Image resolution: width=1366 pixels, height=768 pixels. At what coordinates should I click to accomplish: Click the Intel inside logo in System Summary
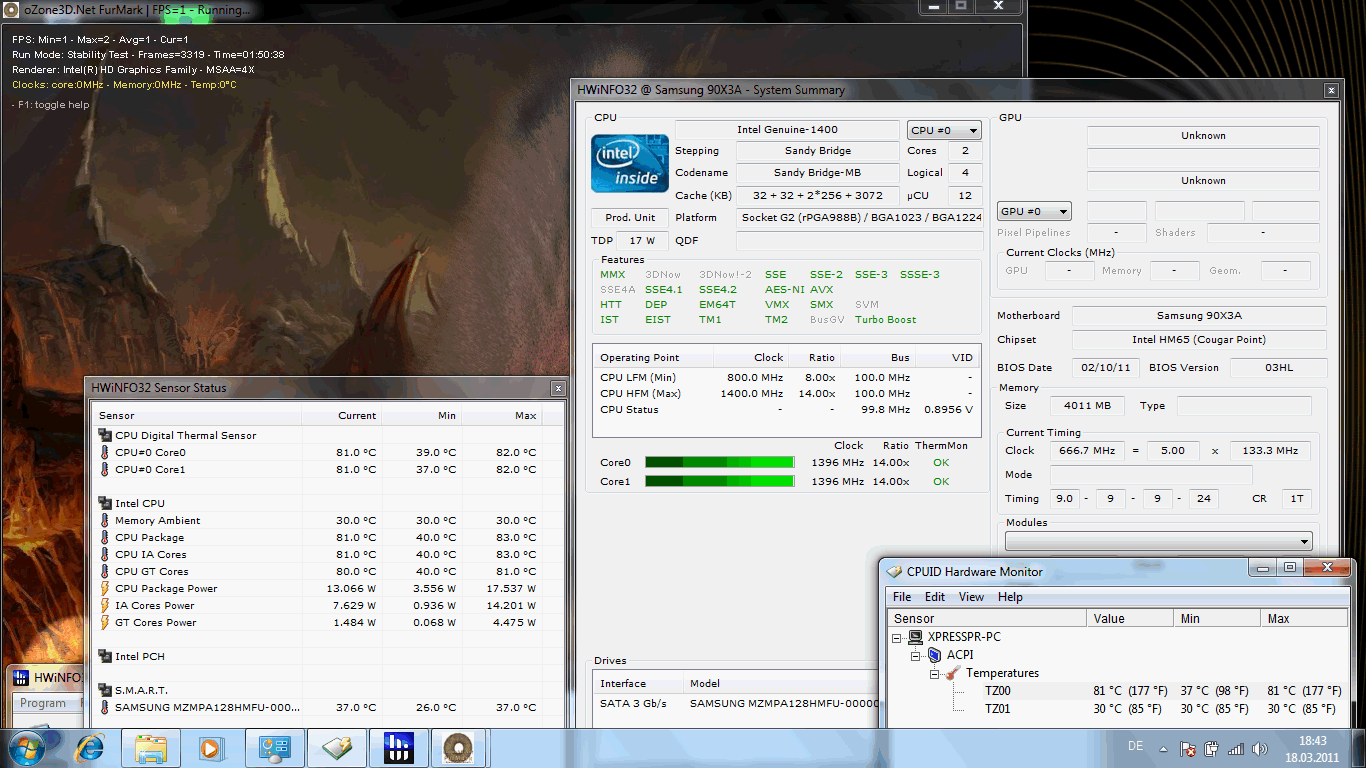(630, 163)
